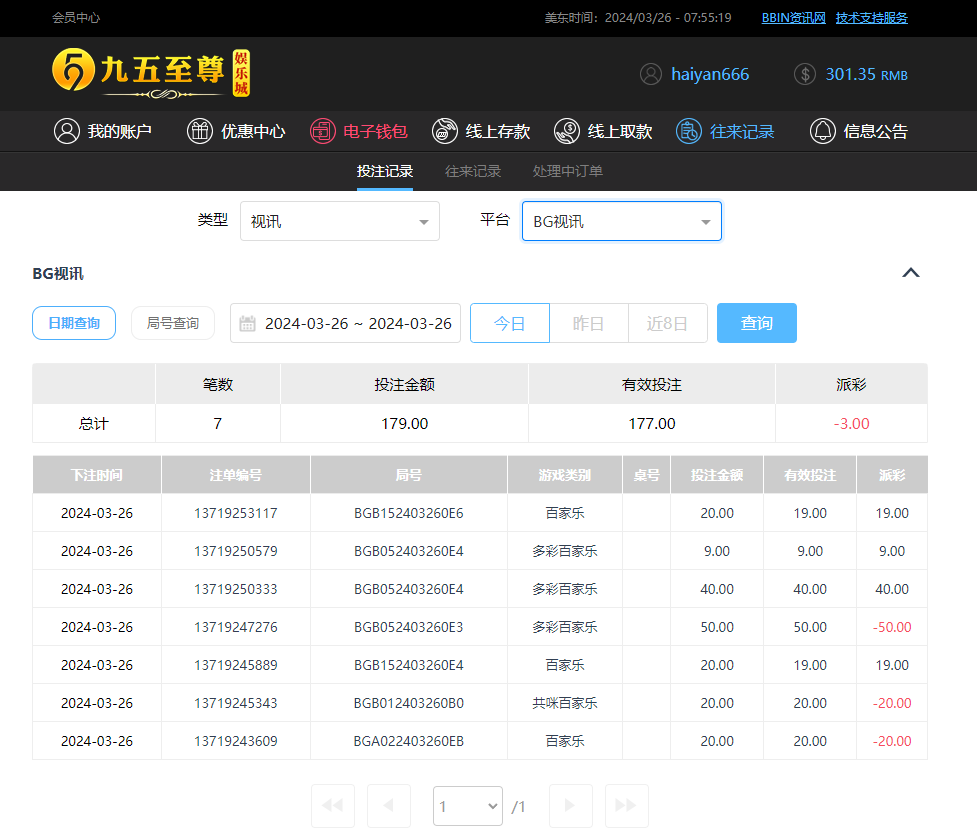Switch to 局号查询 query mode

(173, 323)
